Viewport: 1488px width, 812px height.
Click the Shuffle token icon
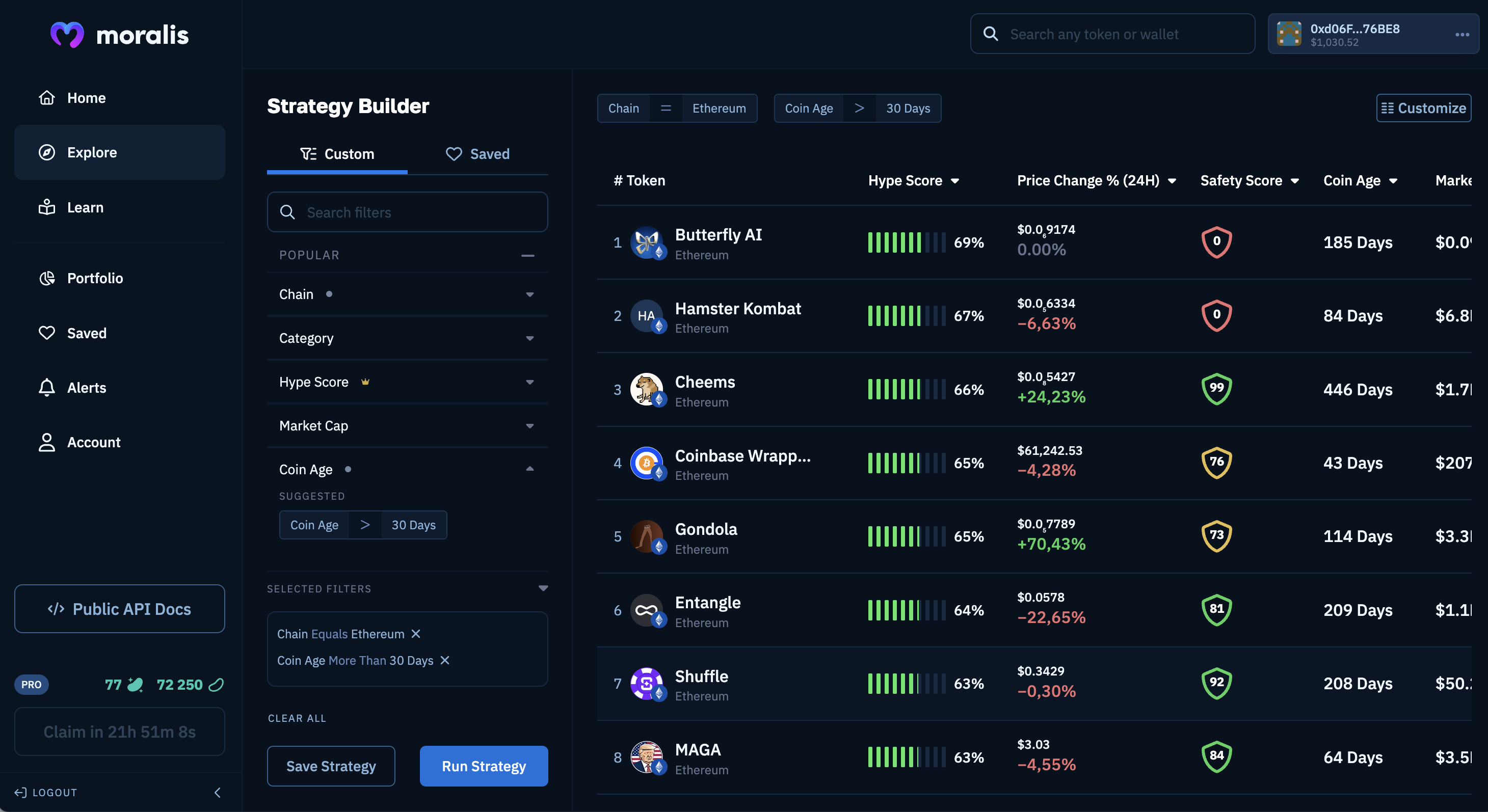point(646,683)
